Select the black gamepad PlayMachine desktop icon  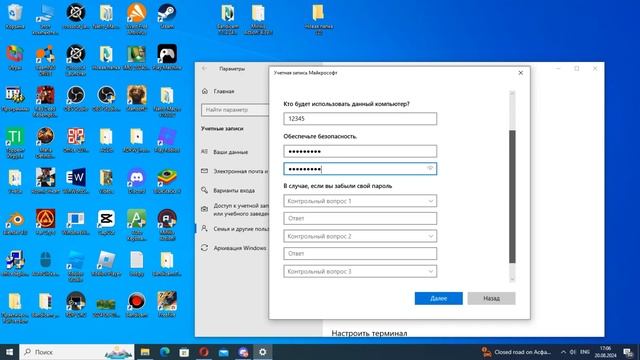[x=167, y=58]
